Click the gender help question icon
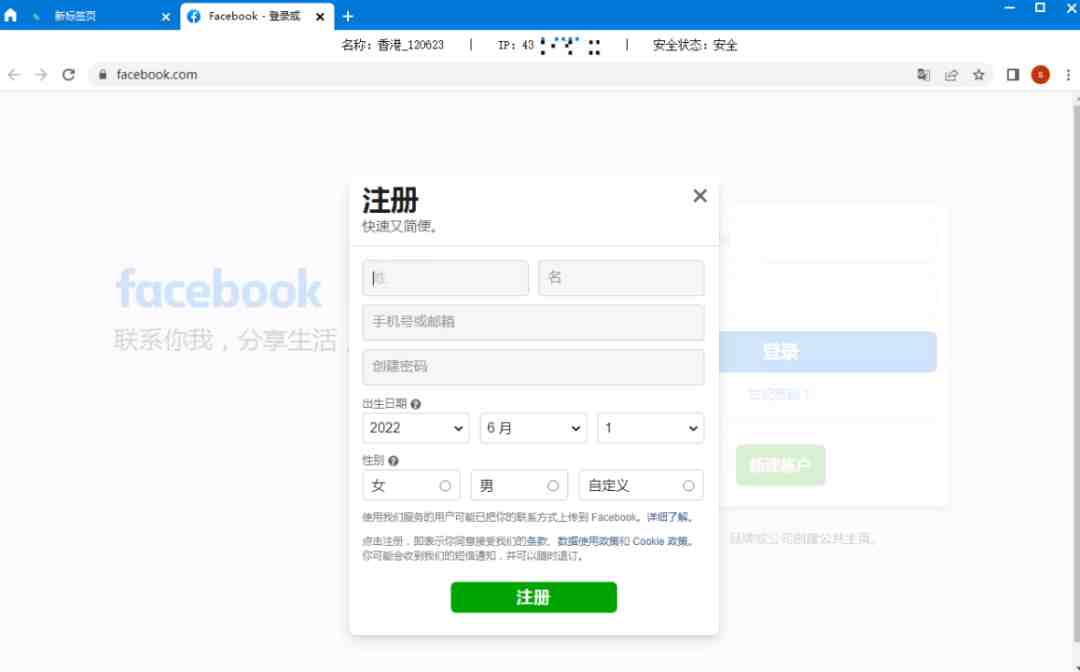 (393, 461)
